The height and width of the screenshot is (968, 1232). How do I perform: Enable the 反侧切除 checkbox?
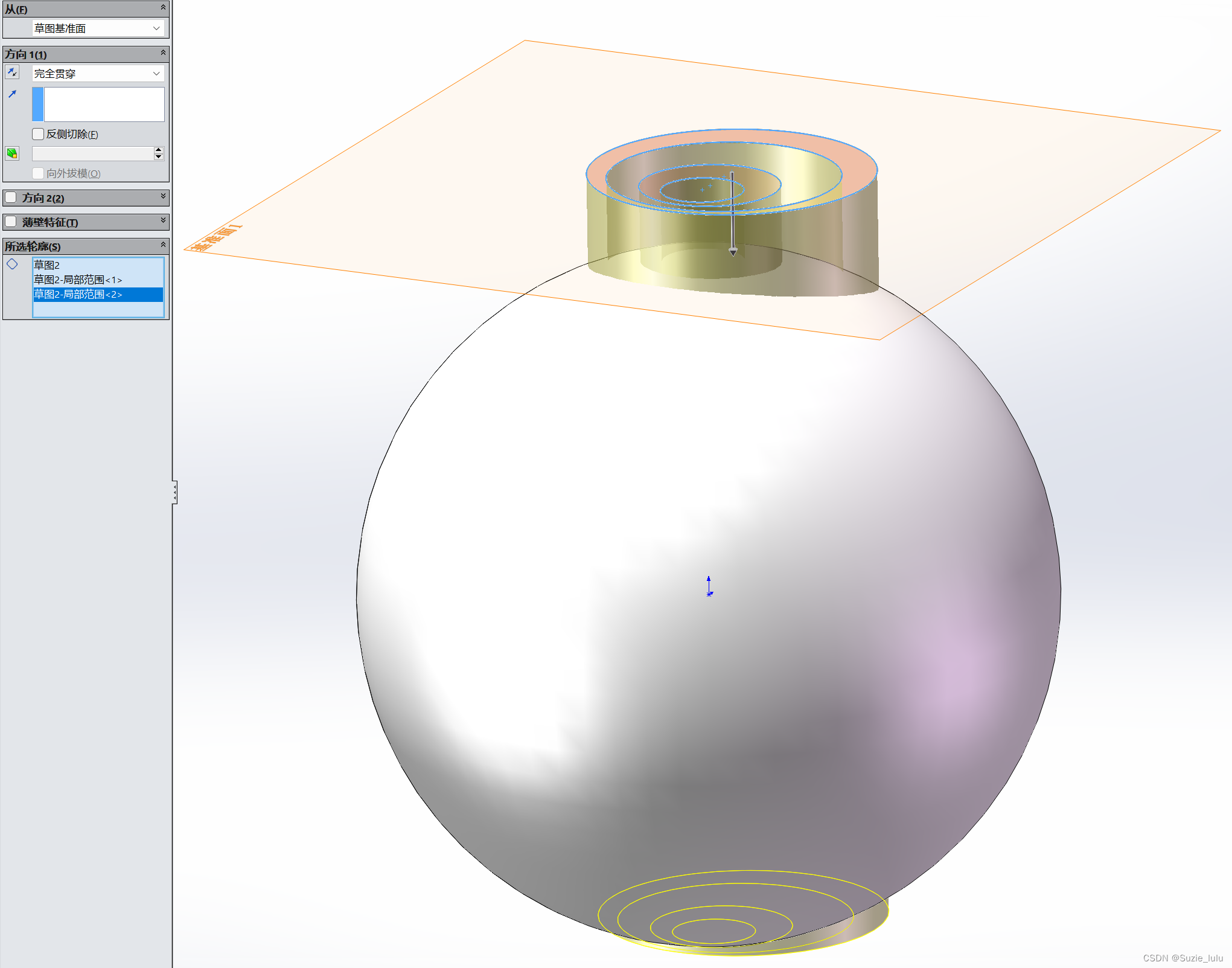click(x=39, y=134)
